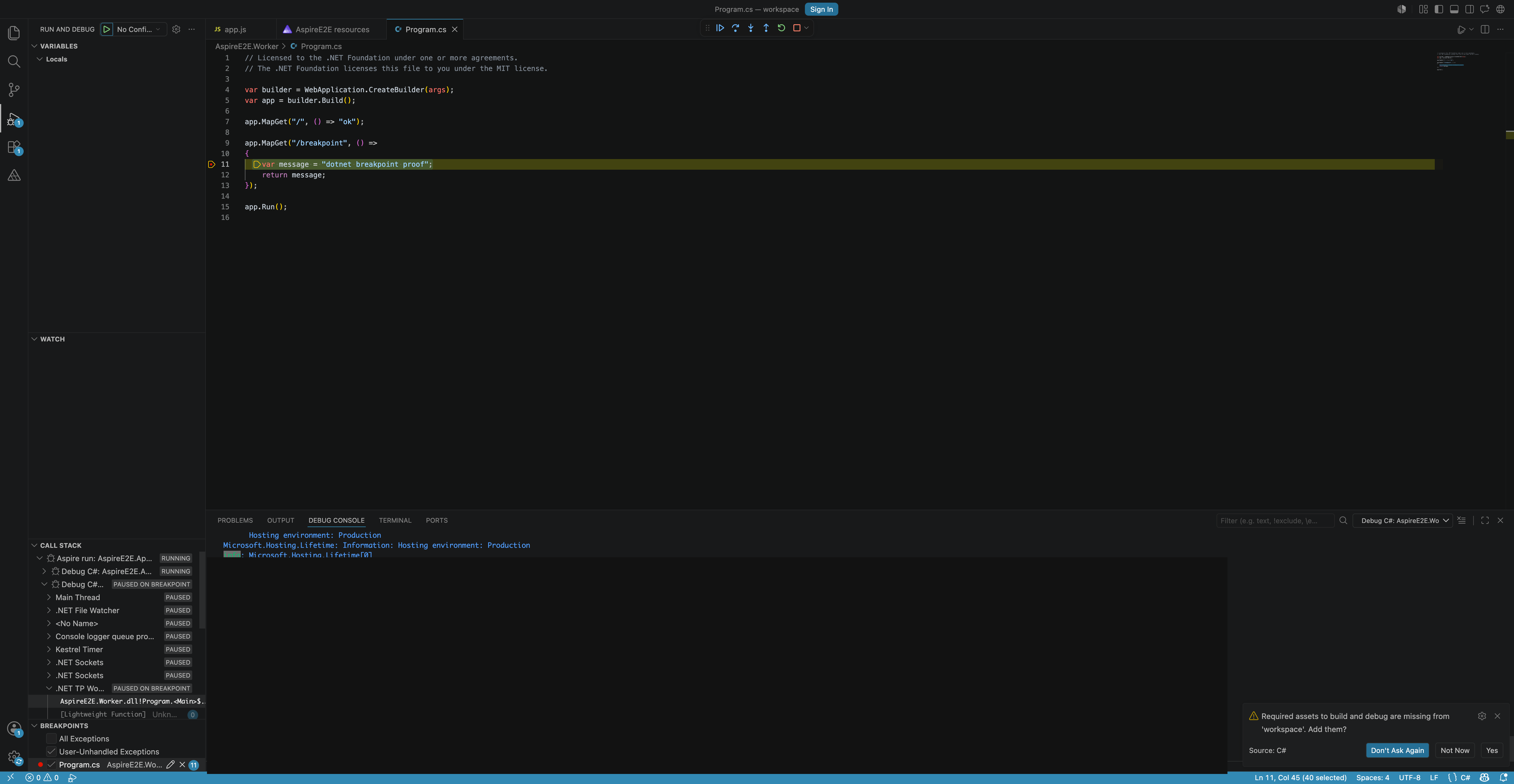The image size is (1514, 784).
Task: Open the Extensions view
Action: (x=14, y=147)
